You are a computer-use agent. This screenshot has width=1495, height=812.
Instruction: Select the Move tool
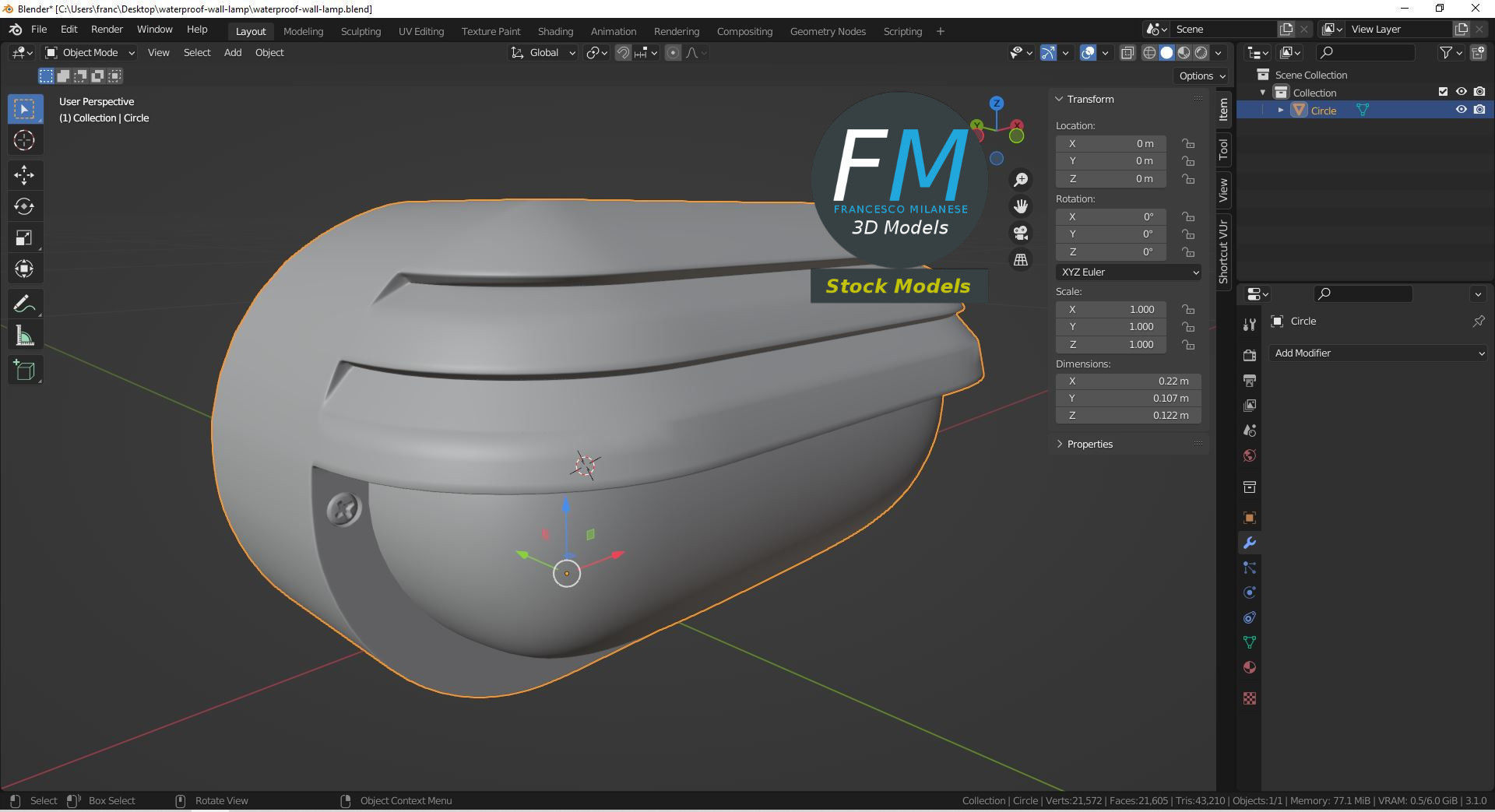[x=24, y=175]
